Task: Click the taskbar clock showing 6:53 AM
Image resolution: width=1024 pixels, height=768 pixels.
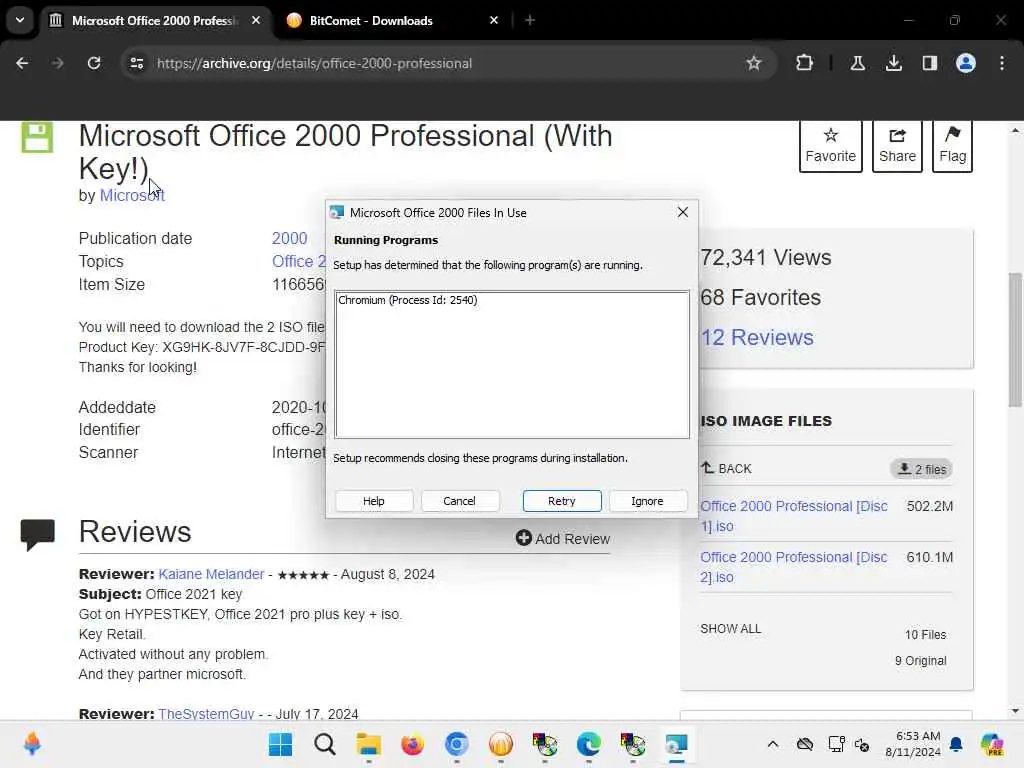Action: click(913, 744)
